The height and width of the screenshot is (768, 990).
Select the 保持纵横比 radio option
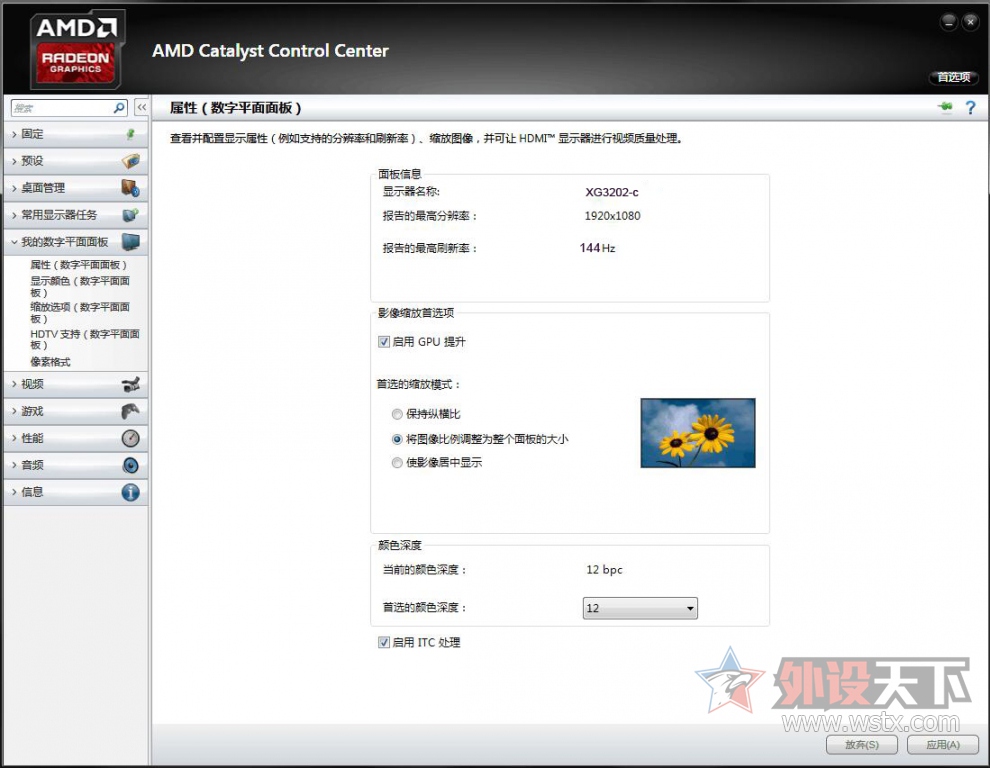tap(397, 414)
